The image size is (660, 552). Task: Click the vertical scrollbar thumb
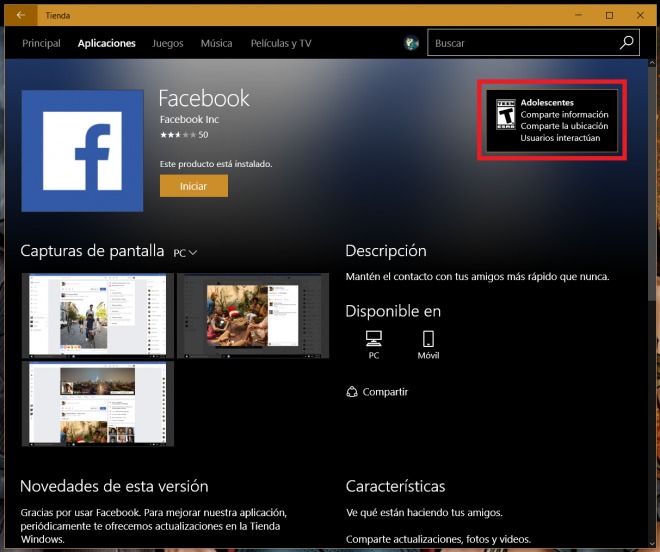tap(652, 184)
